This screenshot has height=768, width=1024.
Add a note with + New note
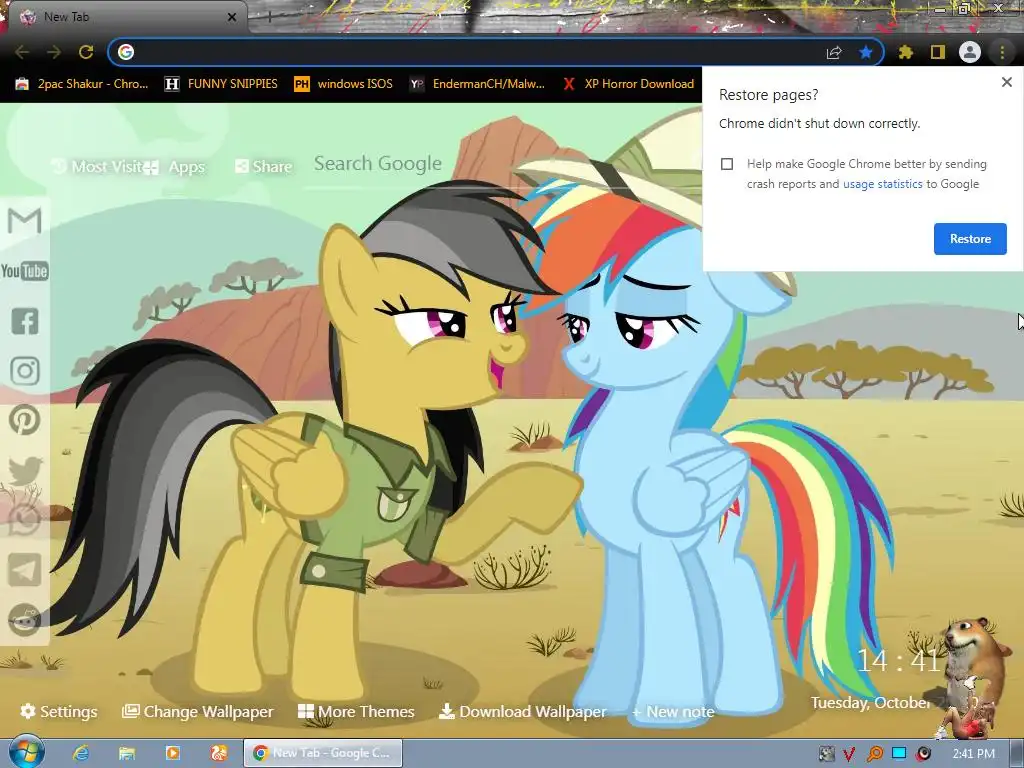click(673, 712)
